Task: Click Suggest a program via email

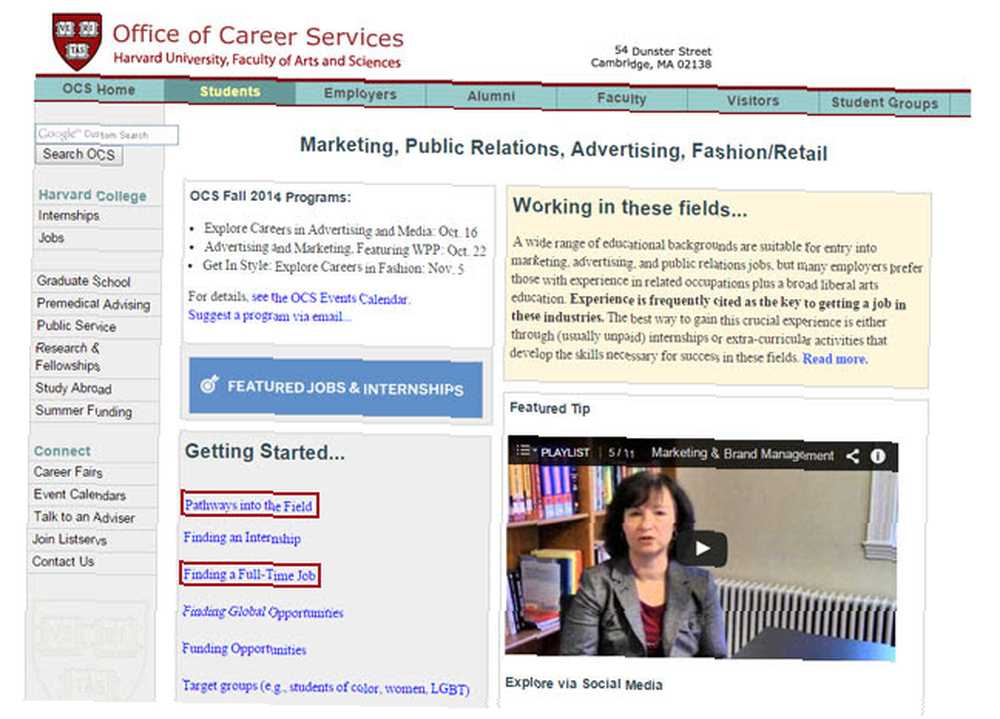Action: pyautogui.click(x=268, y=316)
